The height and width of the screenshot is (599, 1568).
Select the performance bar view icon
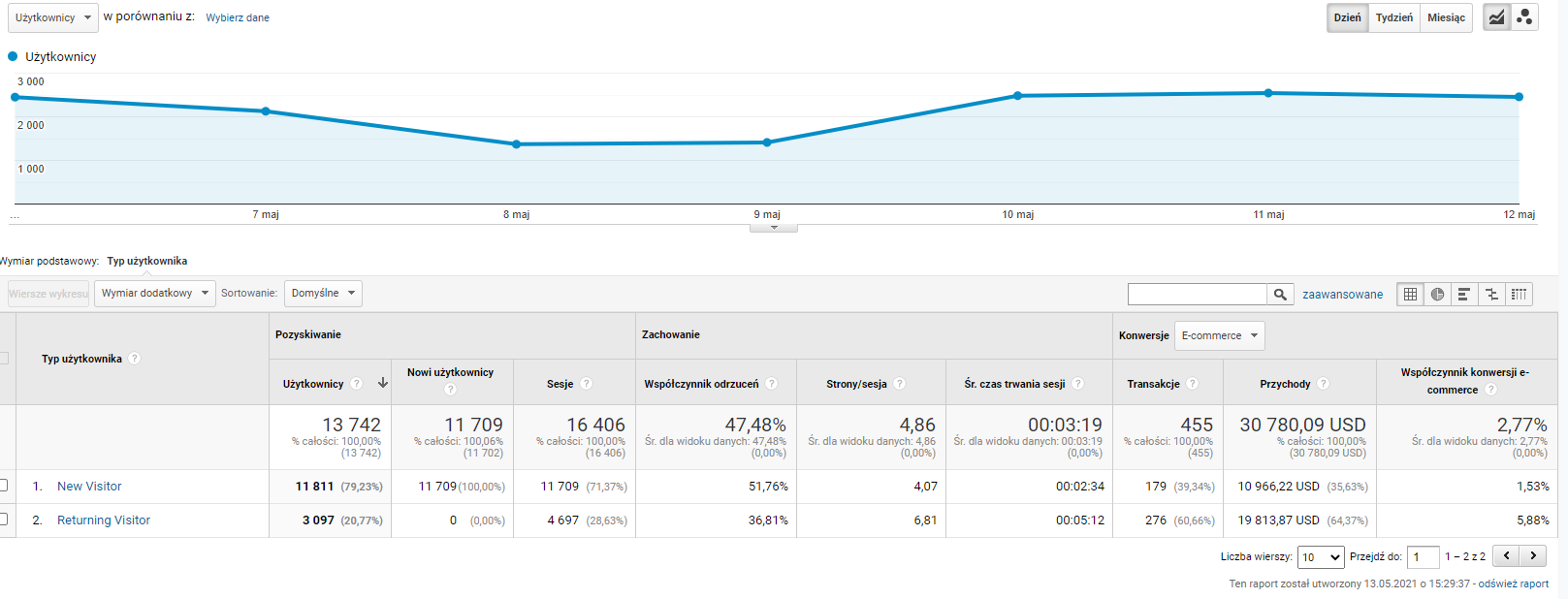coord(1464,294)
